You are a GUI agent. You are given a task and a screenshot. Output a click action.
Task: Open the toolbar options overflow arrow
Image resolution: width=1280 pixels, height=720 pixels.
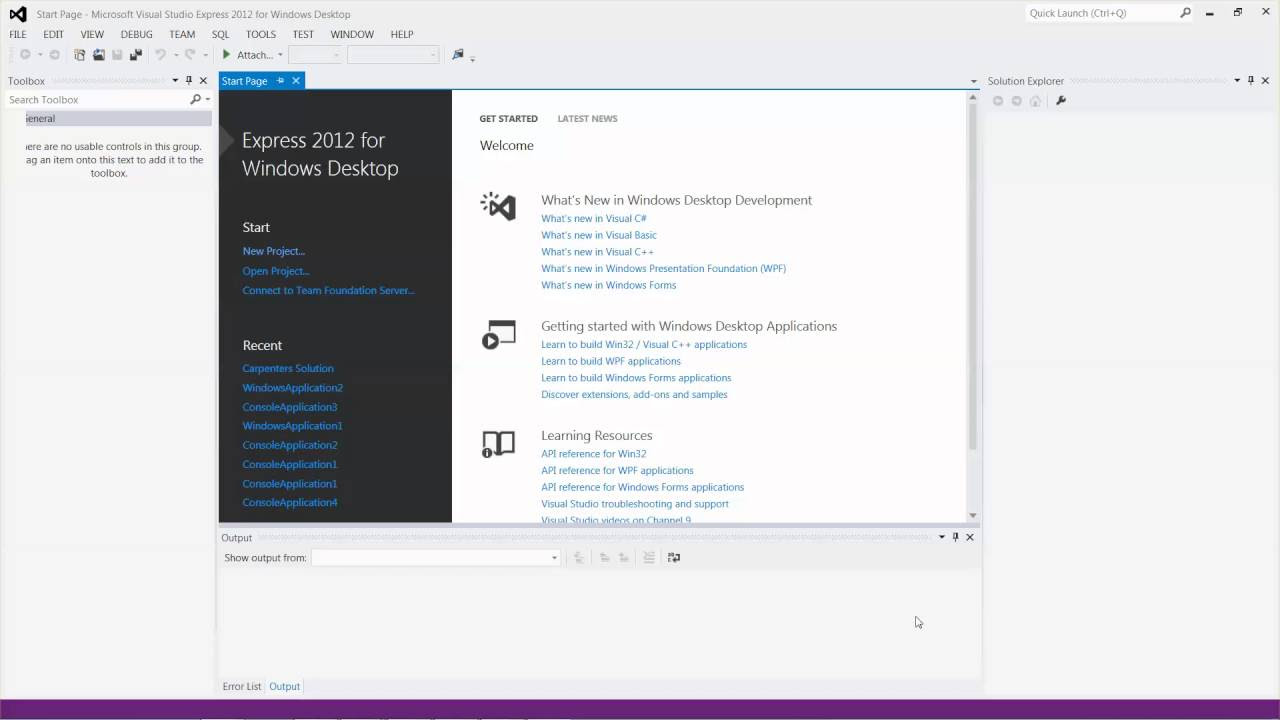coord(472,57)
